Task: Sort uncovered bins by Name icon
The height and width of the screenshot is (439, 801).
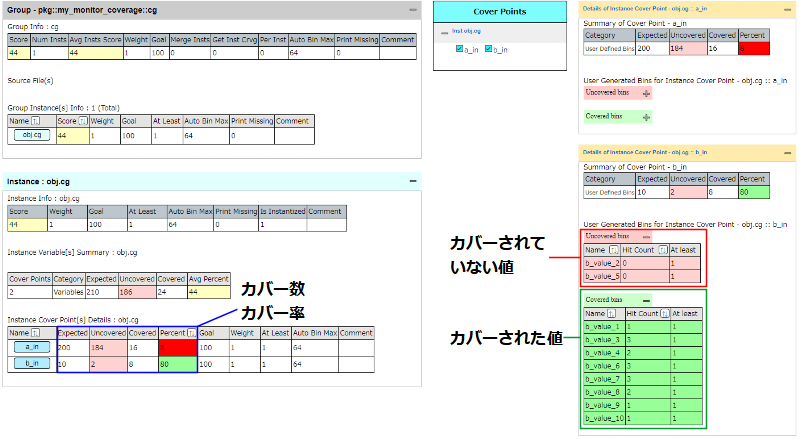Action: [614, 250]
